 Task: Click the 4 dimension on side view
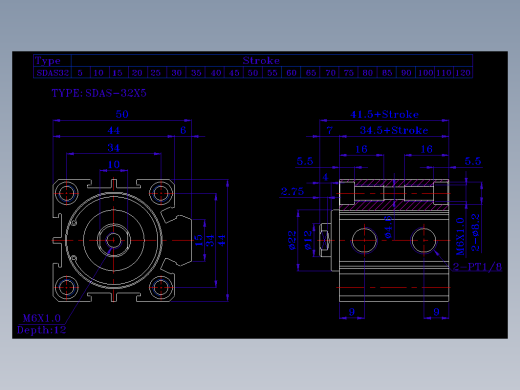(325, 177)
